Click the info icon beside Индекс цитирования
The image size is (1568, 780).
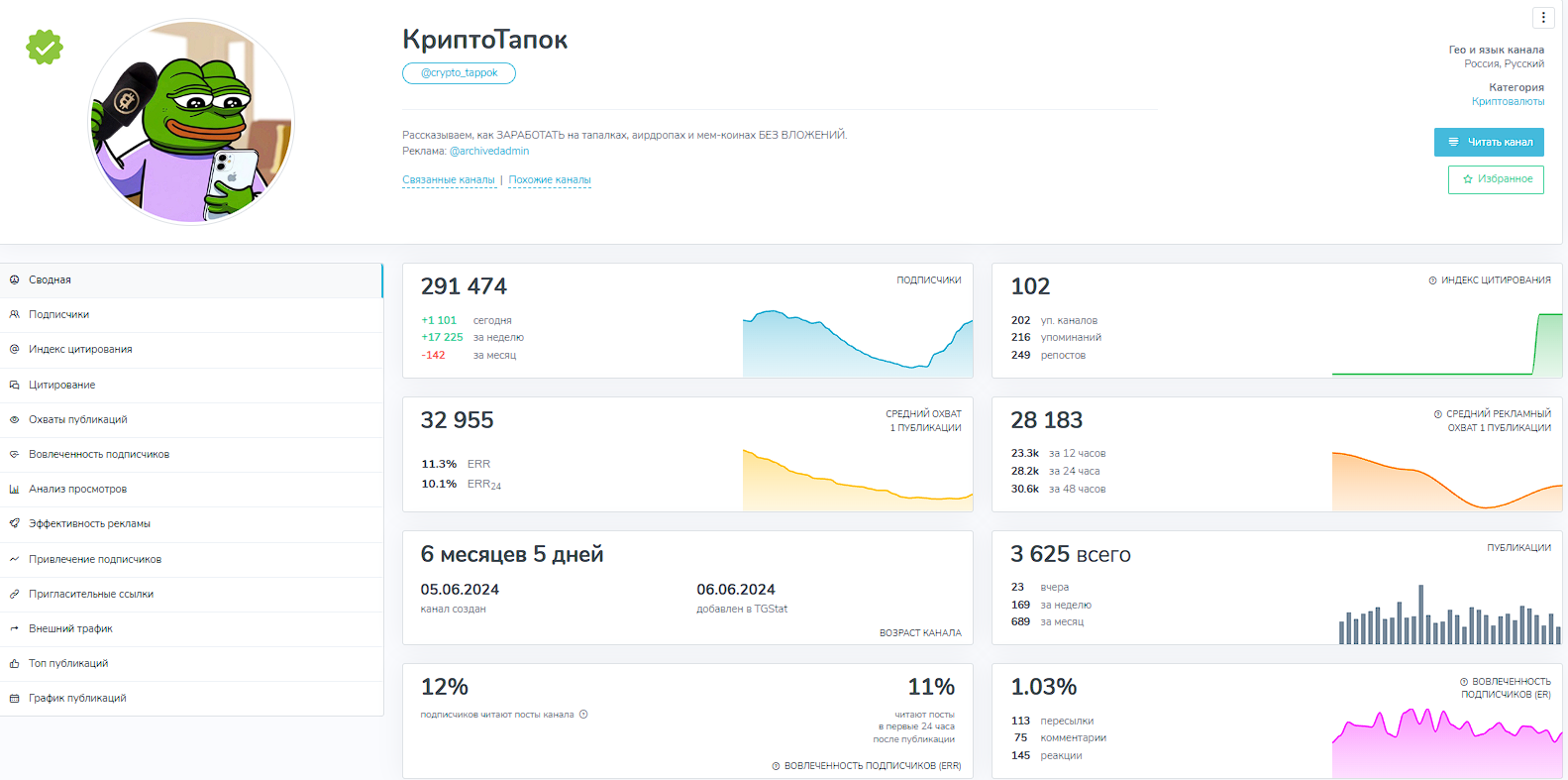point(1432,280)
